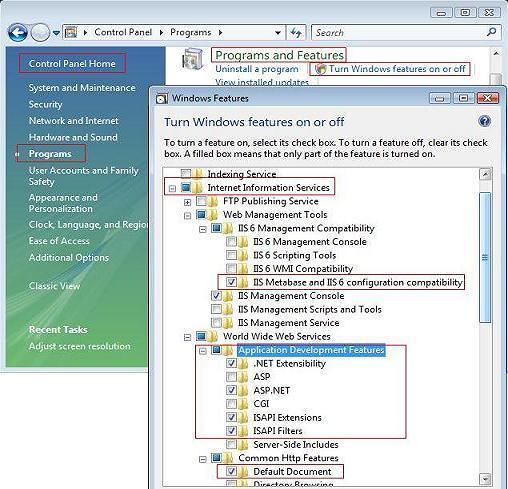The width and height of the screenshot is (508, 489).
Task: Select Programs in the sidebar
Action: tap(50, 154)
